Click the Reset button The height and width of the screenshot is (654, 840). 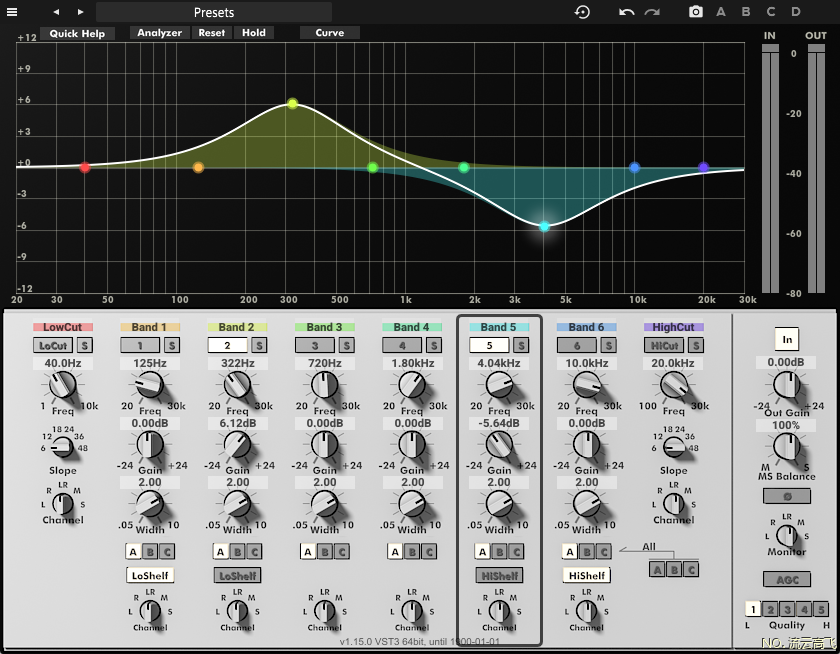tap(212, 33)
